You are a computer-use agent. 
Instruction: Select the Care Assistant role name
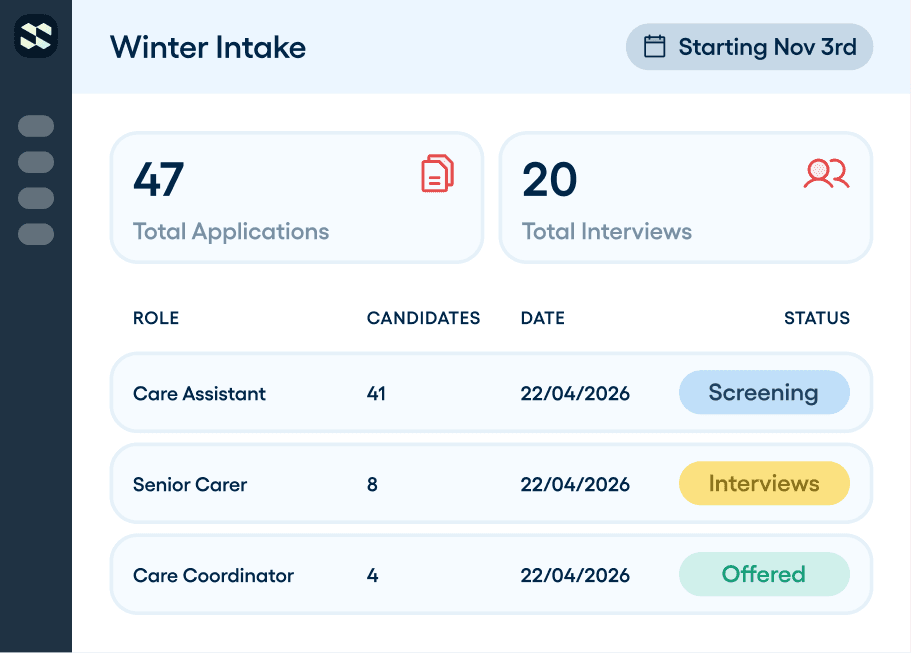pos(199,393)
